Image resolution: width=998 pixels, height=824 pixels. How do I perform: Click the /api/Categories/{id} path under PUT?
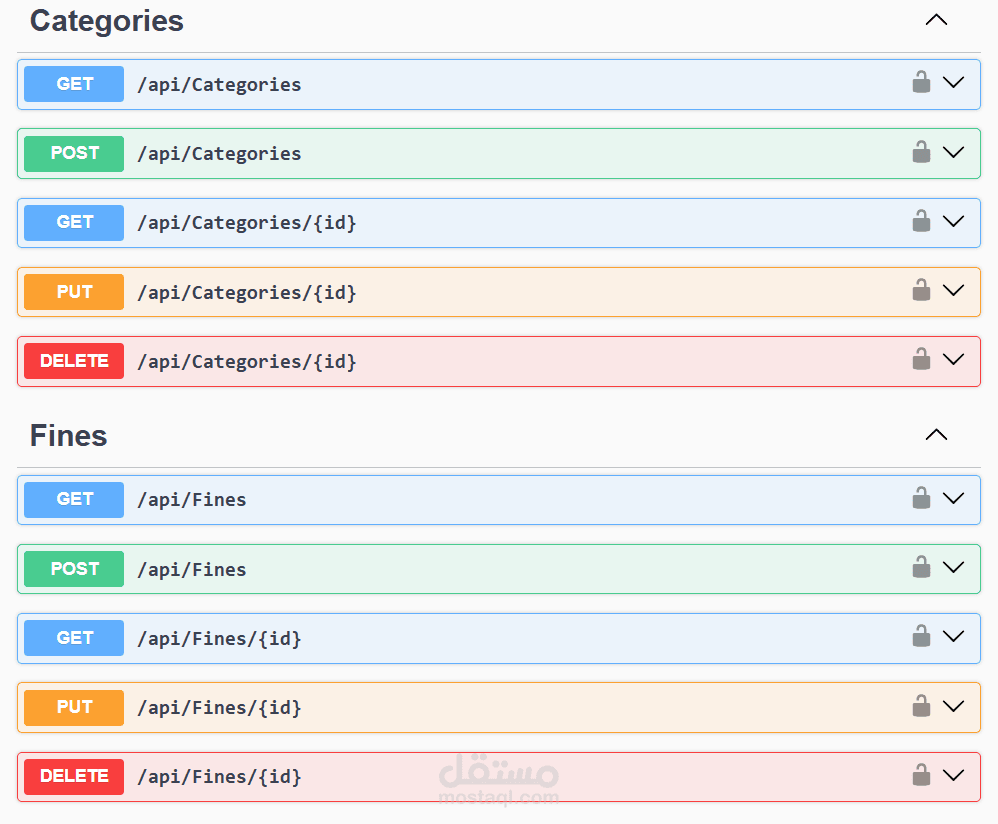point(246,292)
